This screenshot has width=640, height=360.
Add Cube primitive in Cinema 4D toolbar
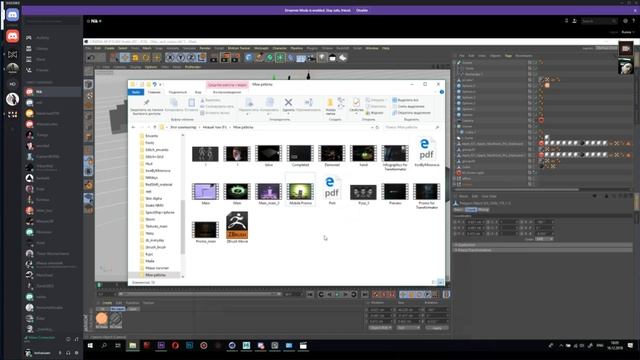[249, 58]
